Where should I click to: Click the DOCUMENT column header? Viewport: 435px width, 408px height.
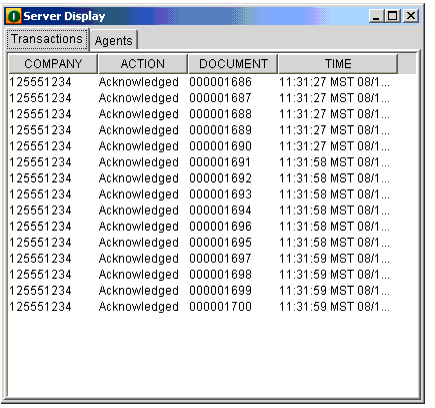tap(233, 64)
